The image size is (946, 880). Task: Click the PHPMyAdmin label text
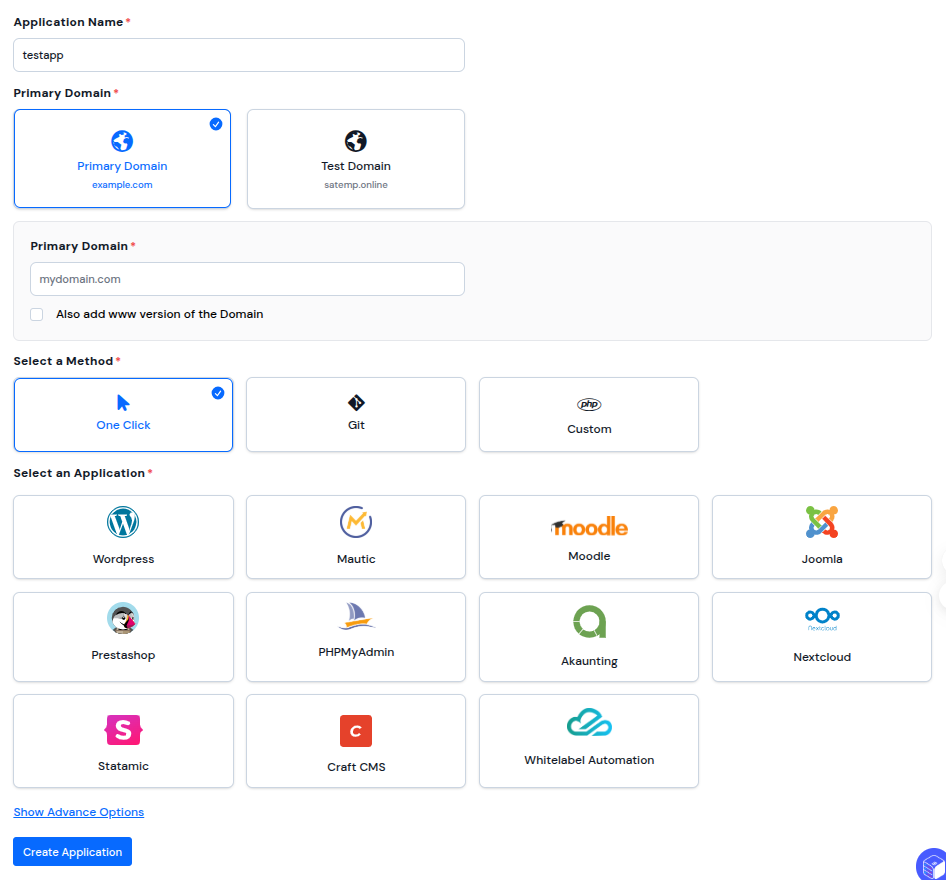[x=356, y=652]
